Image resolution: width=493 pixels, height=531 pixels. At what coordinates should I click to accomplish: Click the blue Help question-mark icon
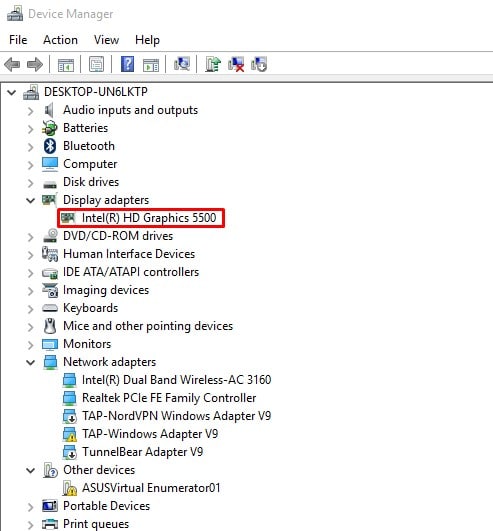tap(127, 64)
